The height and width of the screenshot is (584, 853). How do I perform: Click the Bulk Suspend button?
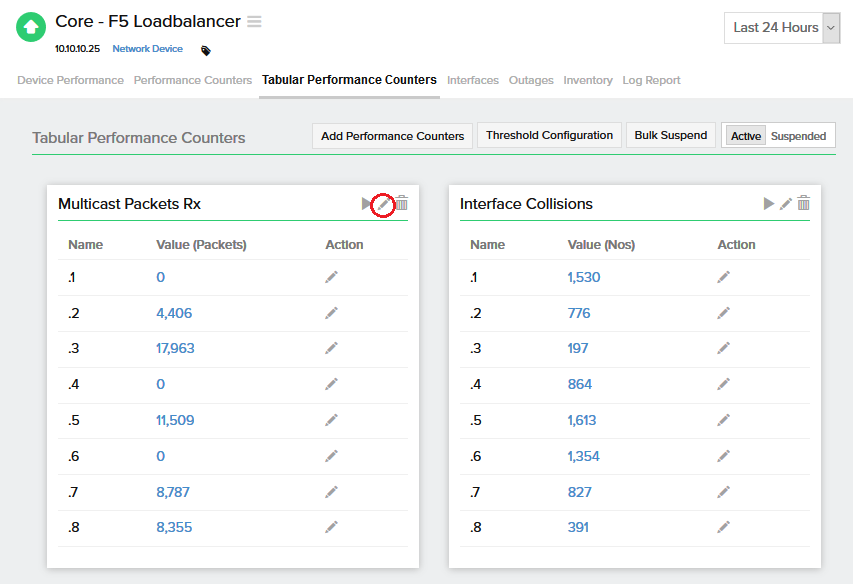click(670, 136)
